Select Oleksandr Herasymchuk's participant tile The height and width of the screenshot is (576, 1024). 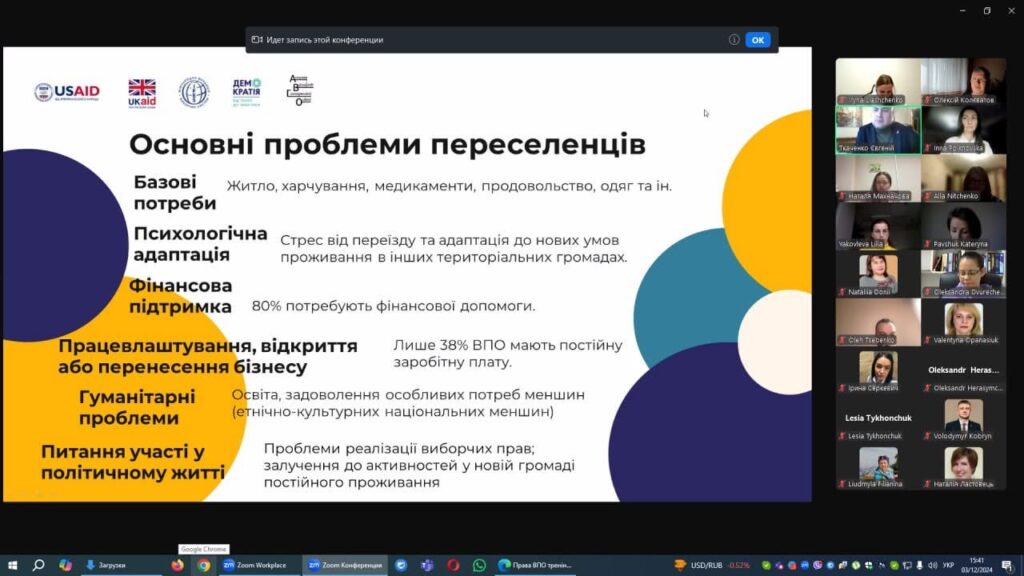[963, 375]
